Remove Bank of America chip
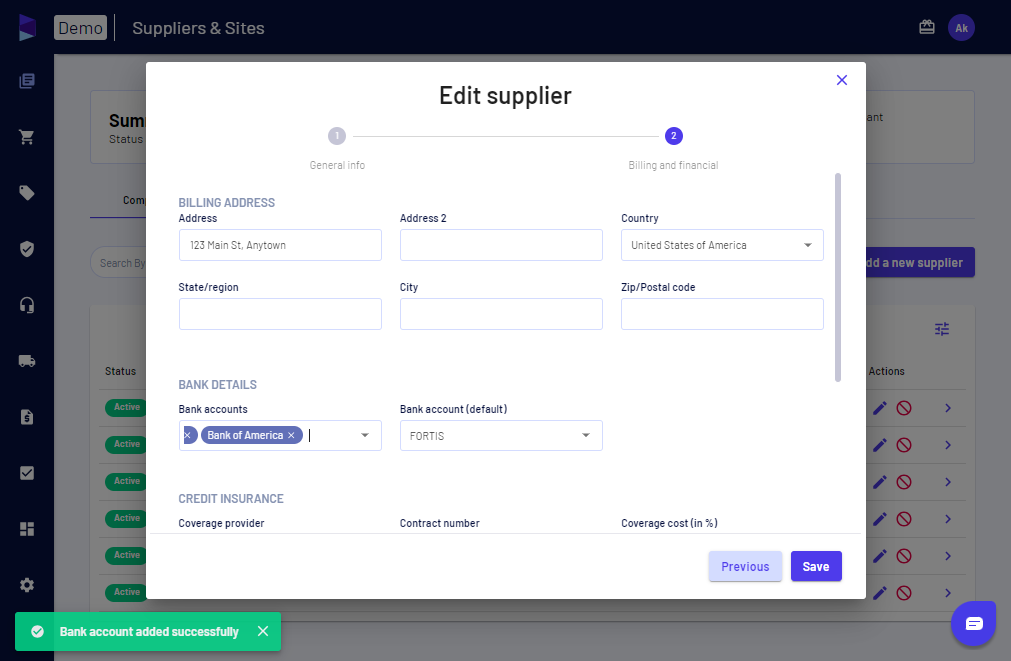1011x661 pixels. coord(291,435)
